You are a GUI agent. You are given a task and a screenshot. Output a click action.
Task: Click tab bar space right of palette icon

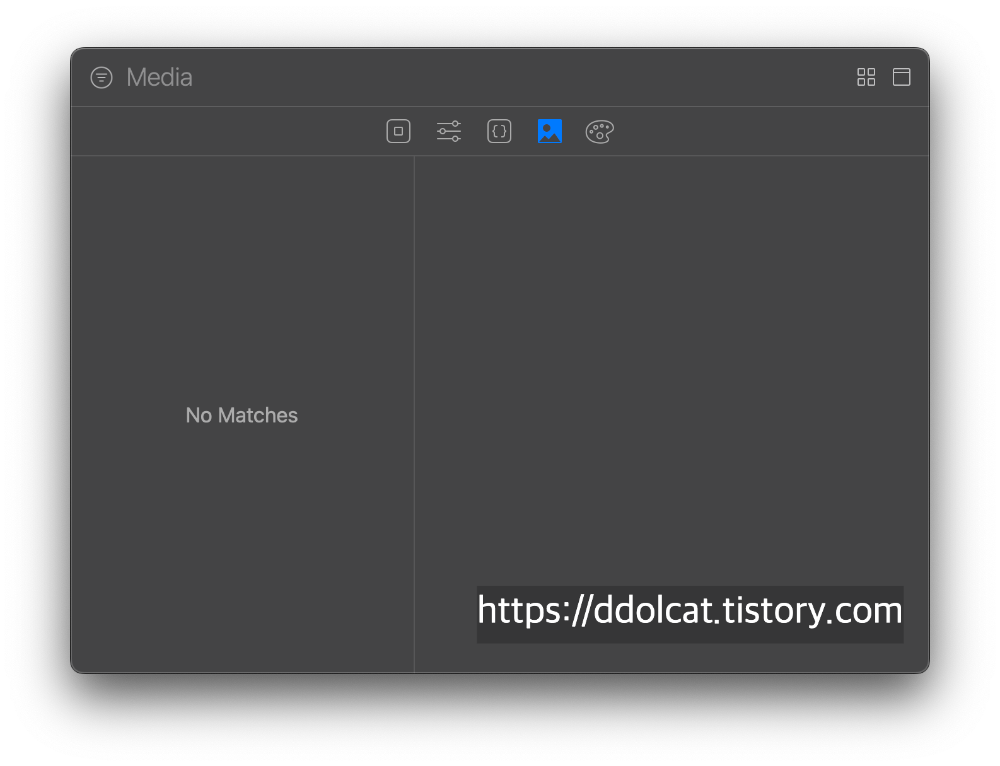pos(770,131)
